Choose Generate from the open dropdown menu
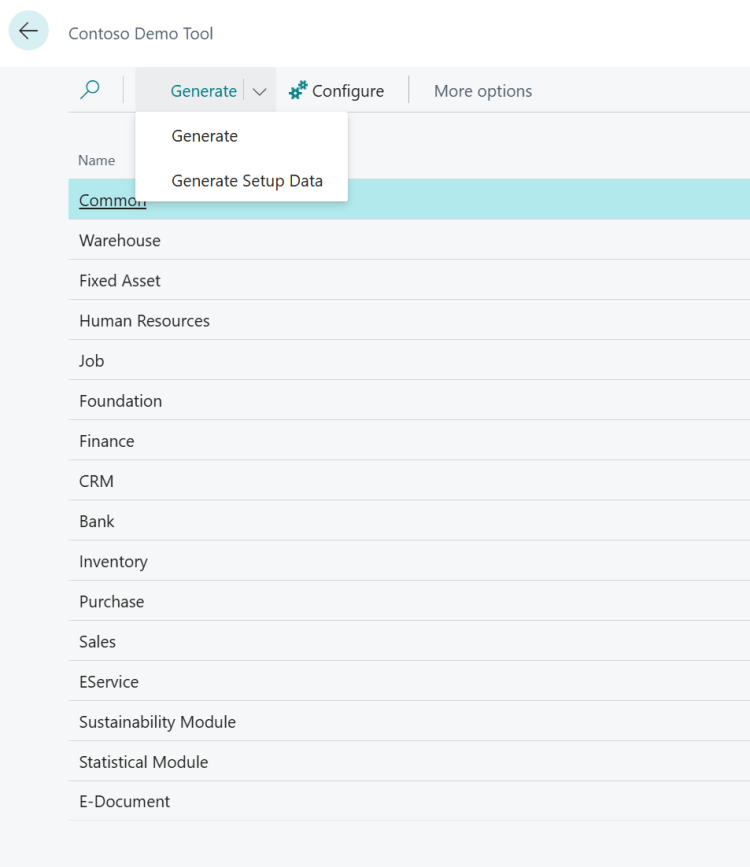Screen dimensions: 750x867 (204, 135)
